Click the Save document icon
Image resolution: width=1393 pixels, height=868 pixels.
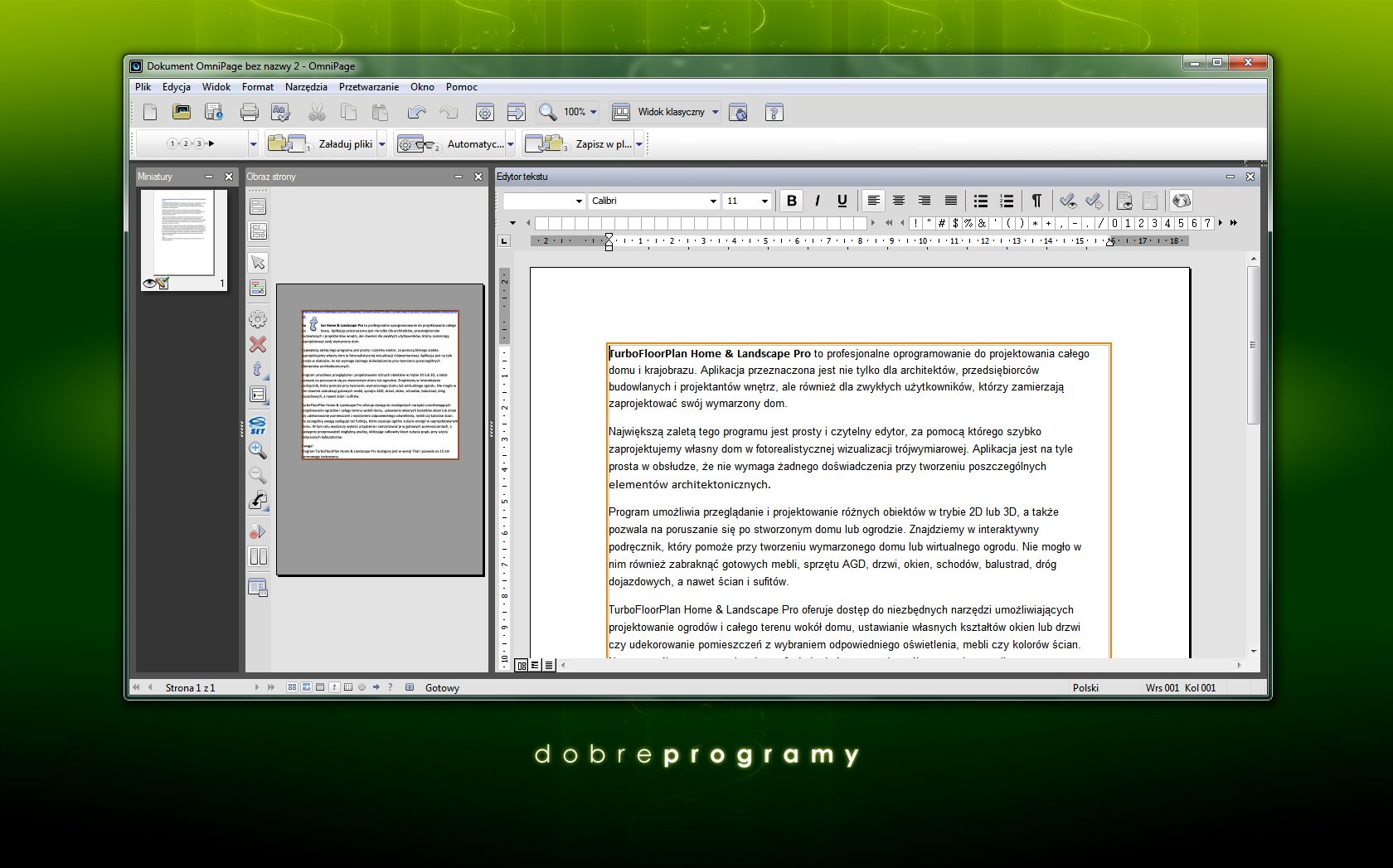[x=214, y=112]
